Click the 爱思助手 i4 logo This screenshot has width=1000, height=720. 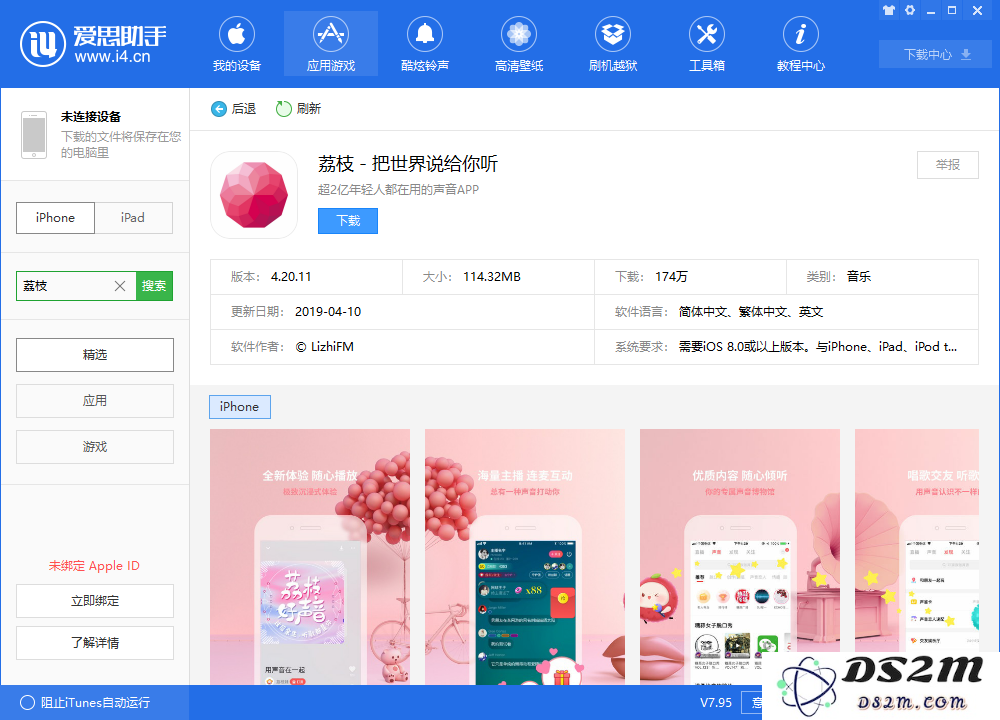[x=93, y=43]
